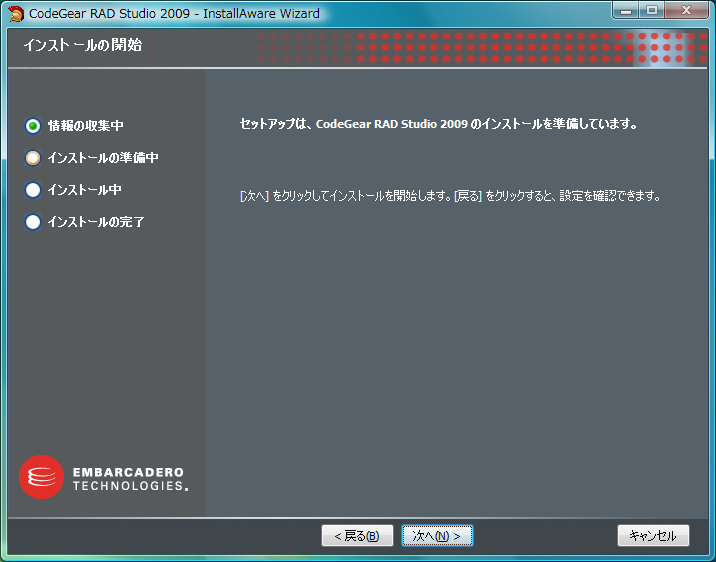Viewport: 716px width, 562px height.
Task: Click the インストールの開始 header text
Action: click(x=83, y=45)
